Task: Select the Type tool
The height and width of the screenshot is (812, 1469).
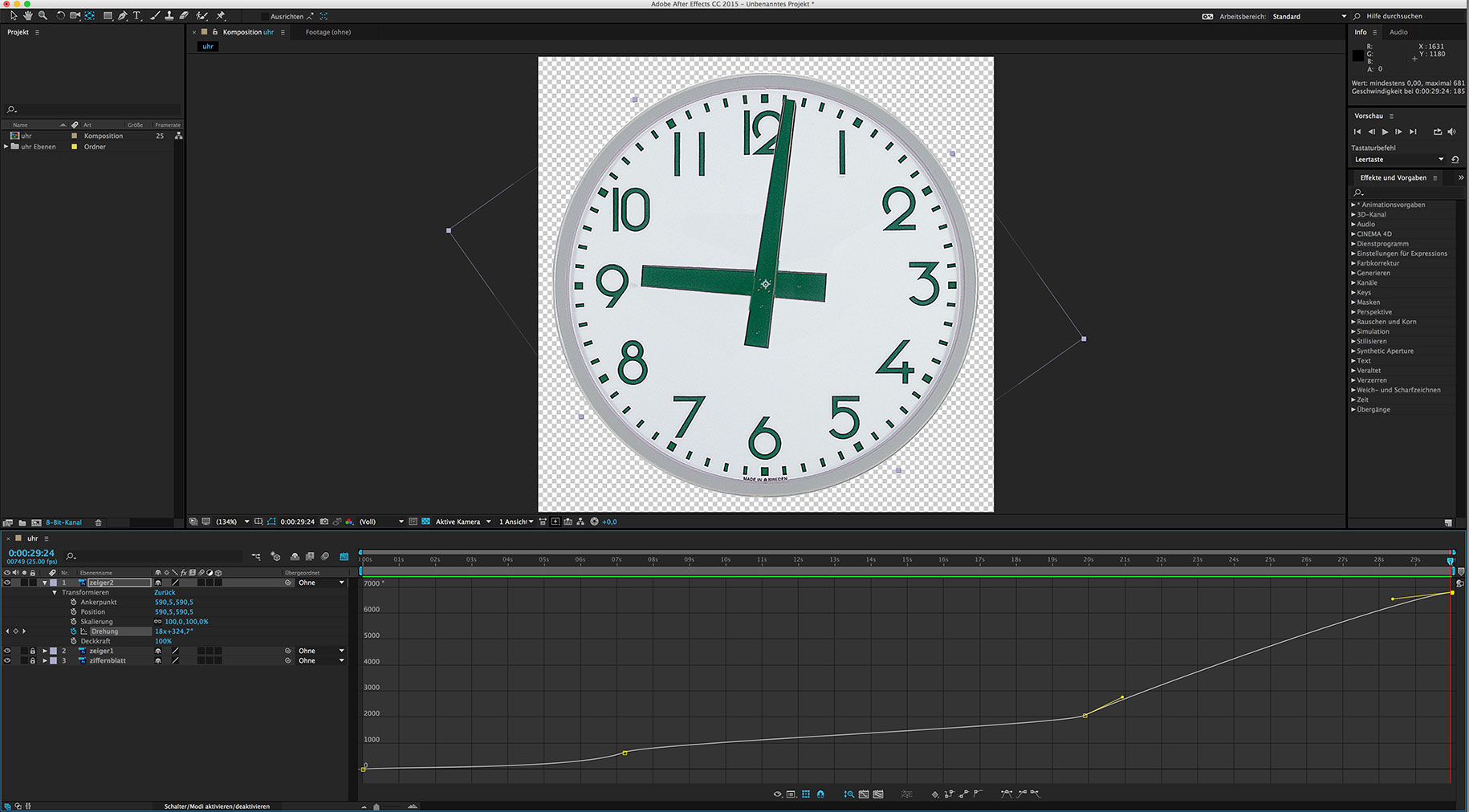Action: coord(136,16)
